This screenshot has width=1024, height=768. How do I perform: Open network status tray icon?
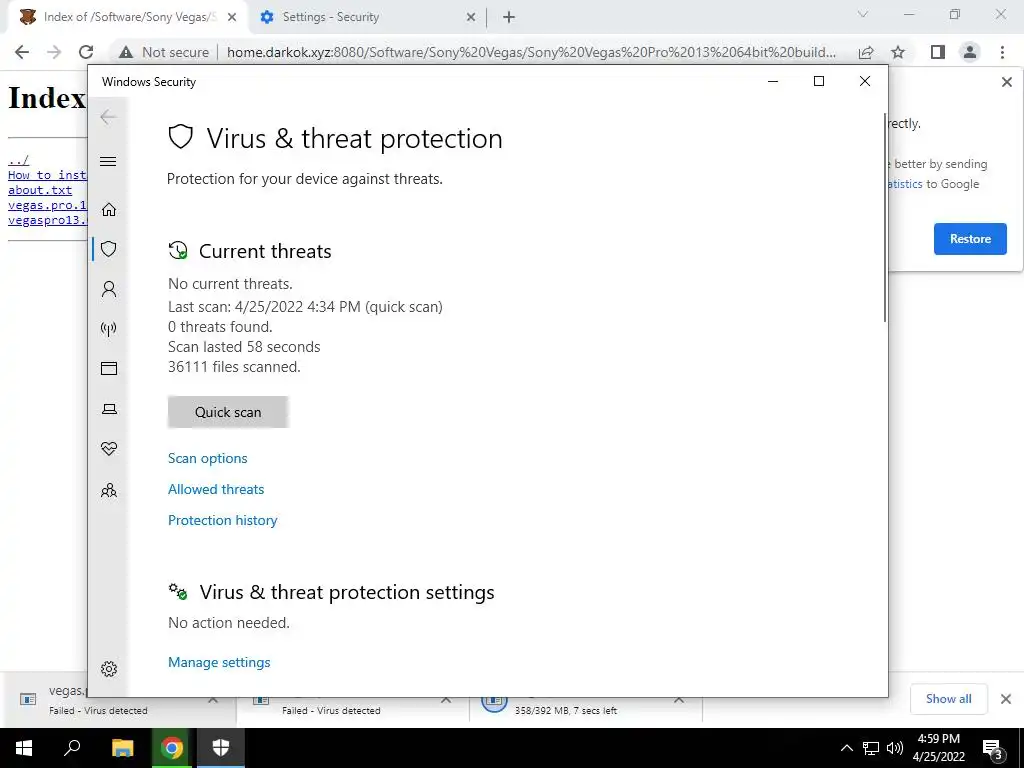tap(871, 748)
